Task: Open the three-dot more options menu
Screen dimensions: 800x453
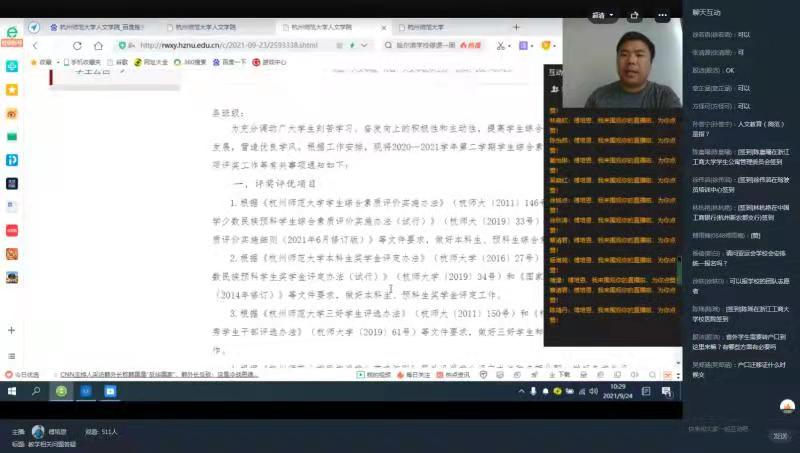Action: (x=662, y=15)
